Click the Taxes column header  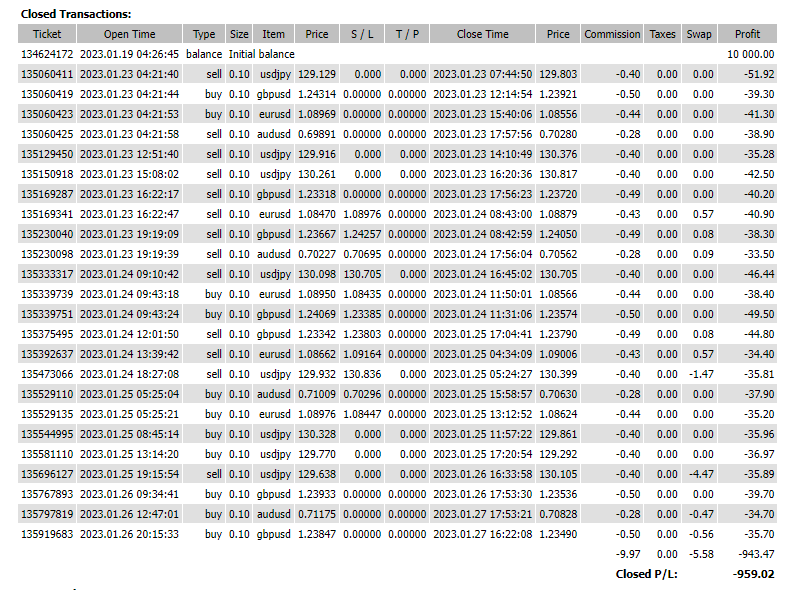click(x=662, y=34)
